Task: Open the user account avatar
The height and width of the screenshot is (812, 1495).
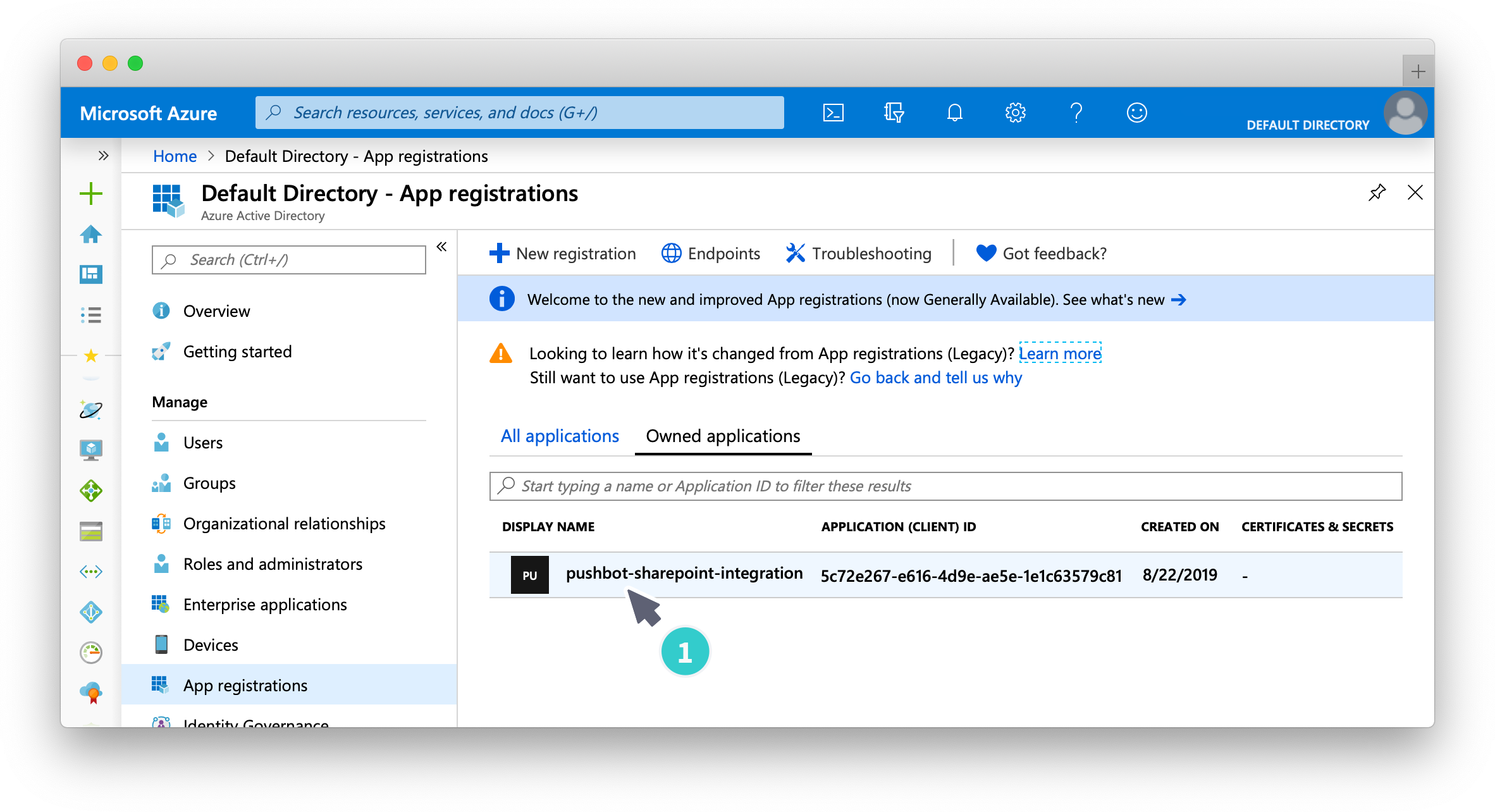Action: click(1405, 113)
